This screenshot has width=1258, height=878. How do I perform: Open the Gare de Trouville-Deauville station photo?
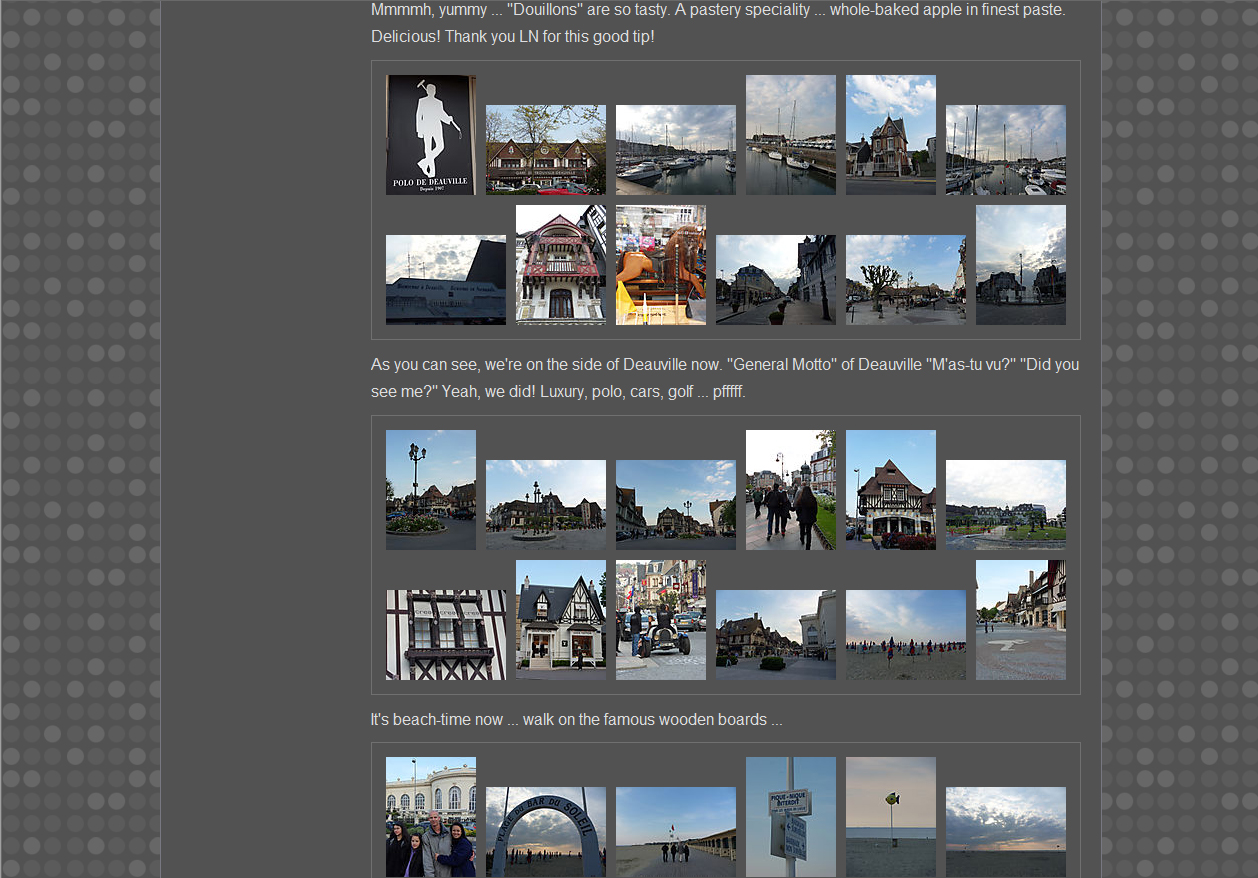(x=545, y=150)
